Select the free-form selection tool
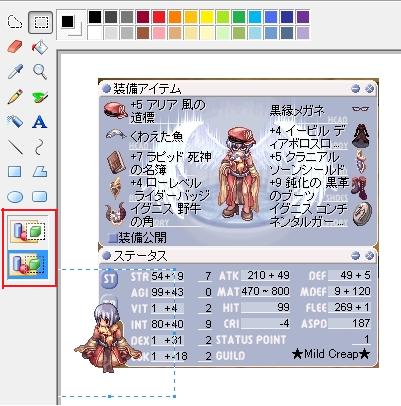 click(15, 22)
